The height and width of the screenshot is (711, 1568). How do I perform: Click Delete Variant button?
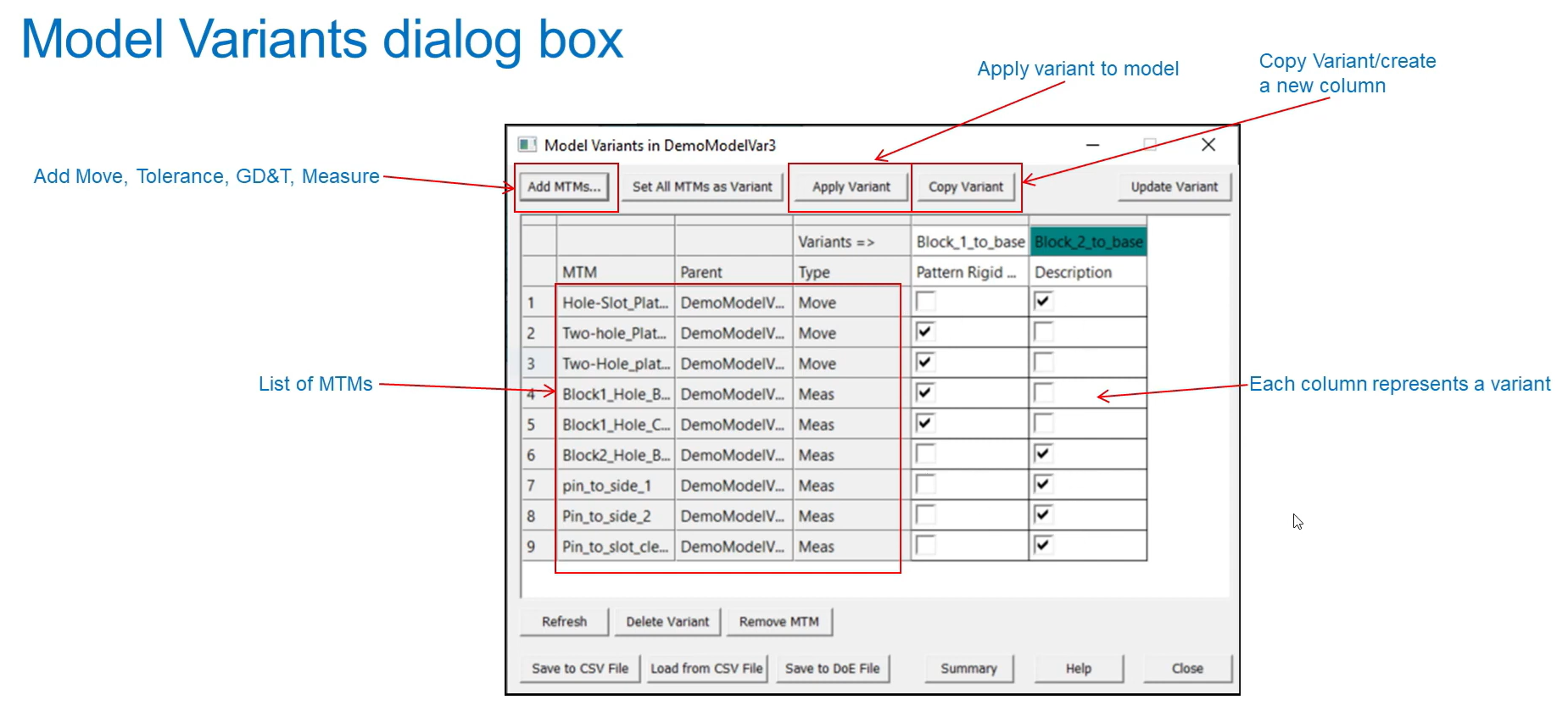667,621
